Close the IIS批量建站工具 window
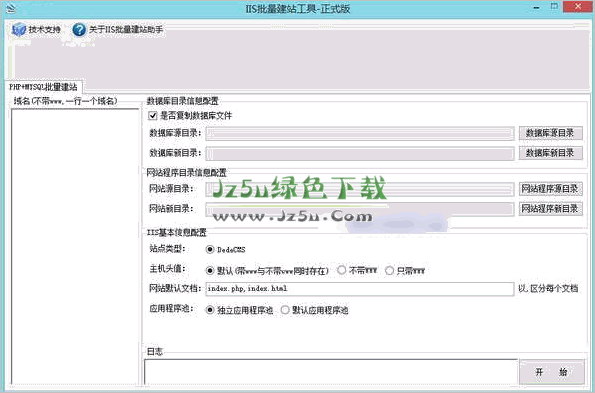 (x=578, y=7)
